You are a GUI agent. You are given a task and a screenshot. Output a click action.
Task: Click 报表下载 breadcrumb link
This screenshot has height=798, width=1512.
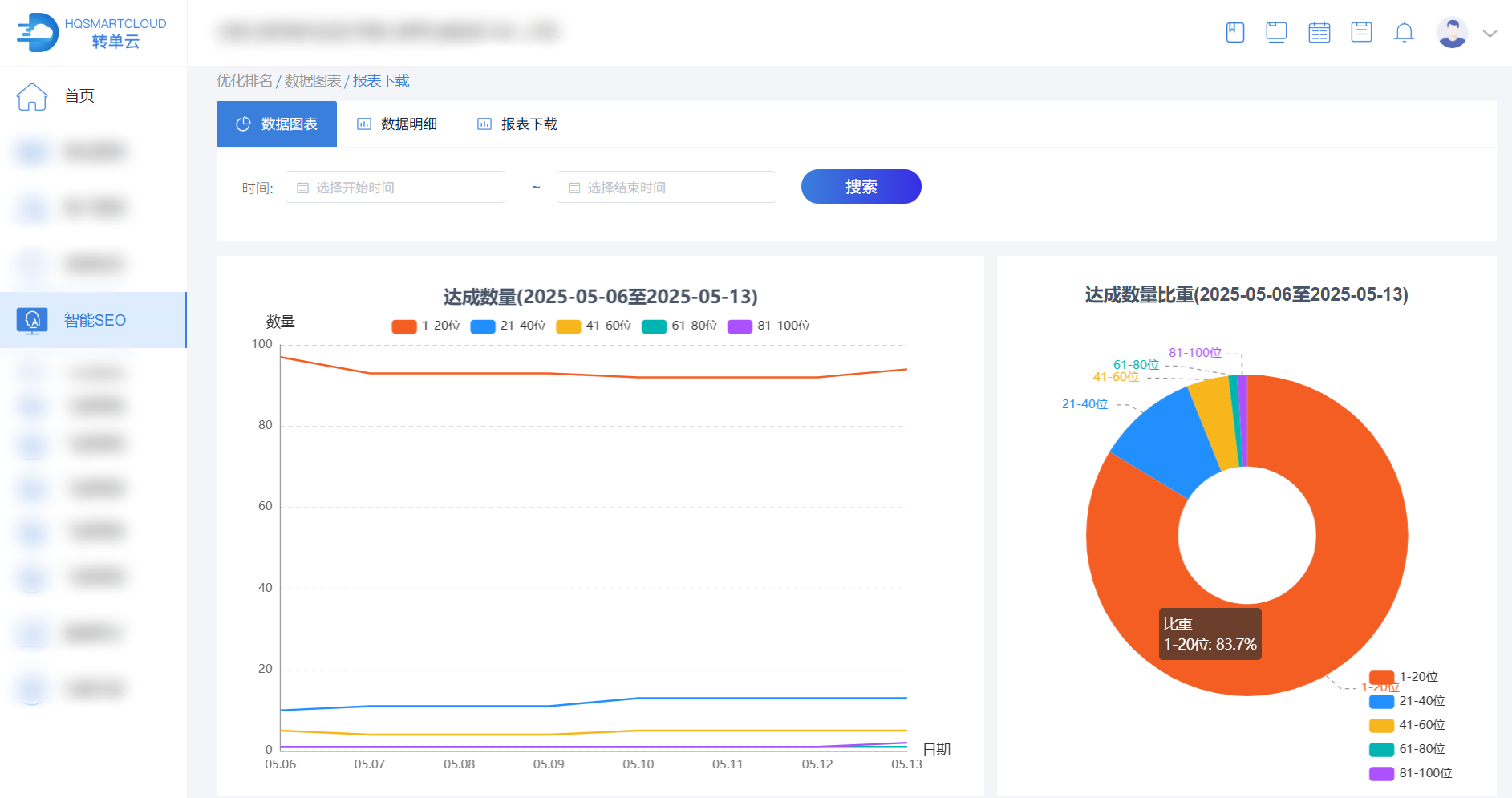381,81
